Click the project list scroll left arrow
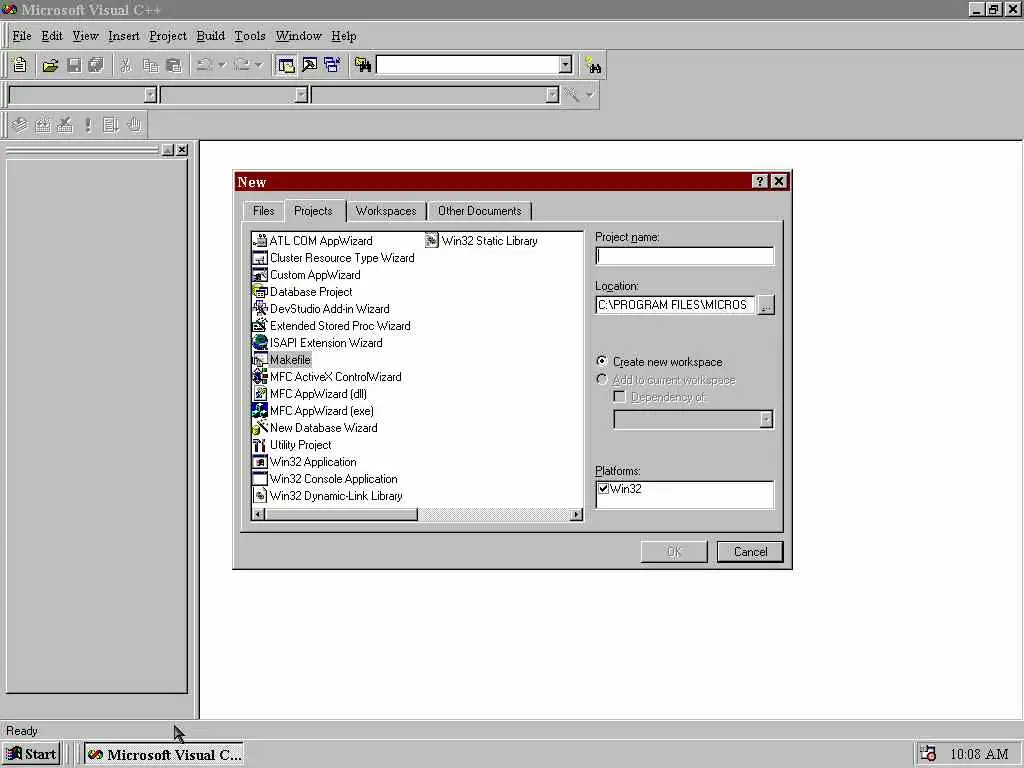The width and height of the screenshot is (1024, 768). pyautogui.click(x=259, y=515)
